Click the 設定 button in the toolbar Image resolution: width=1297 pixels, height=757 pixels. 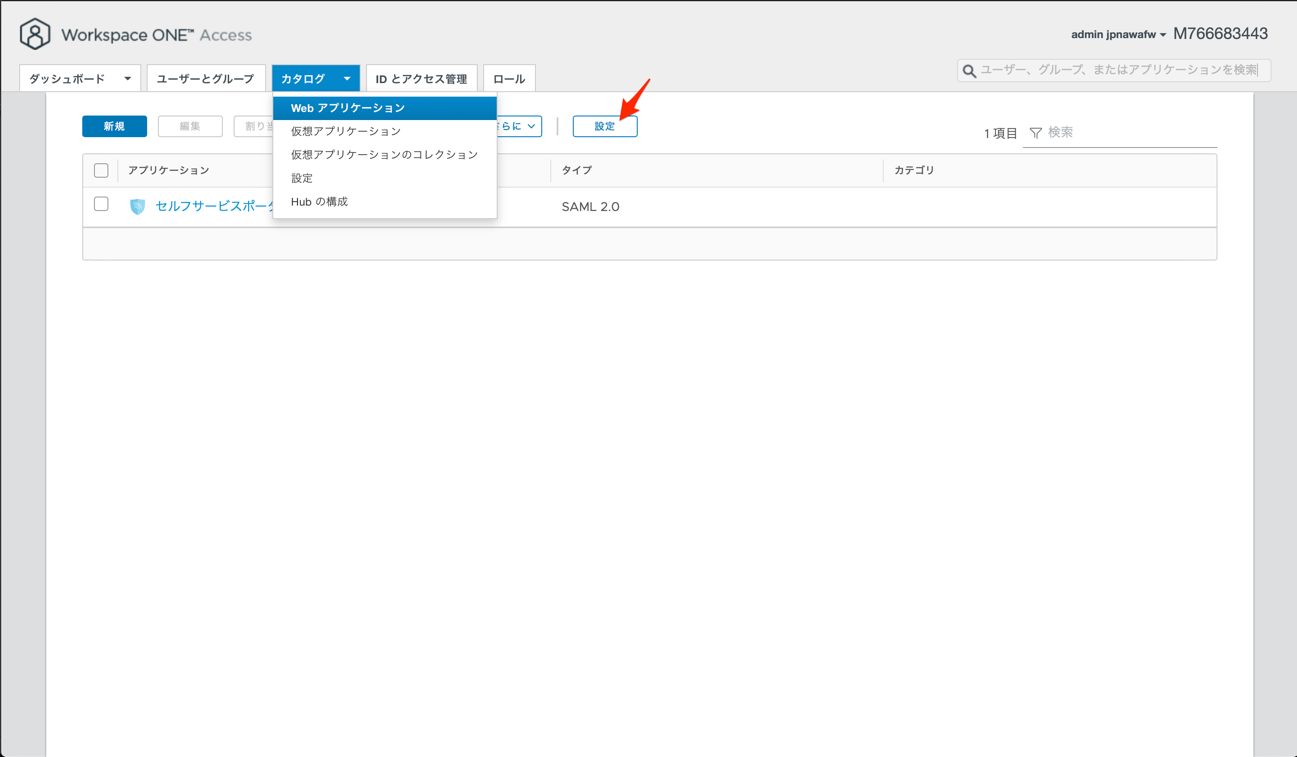(x=605, y=126)
